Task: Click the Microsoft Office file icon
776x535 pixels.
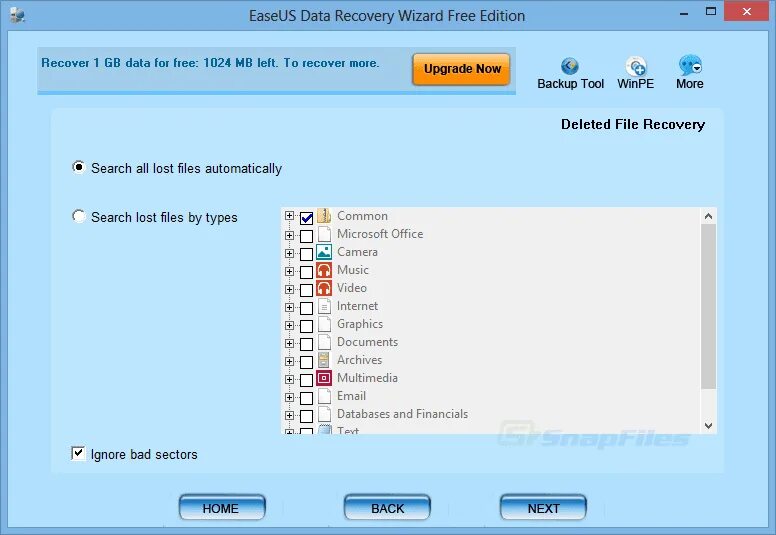Action: (324, 234)
